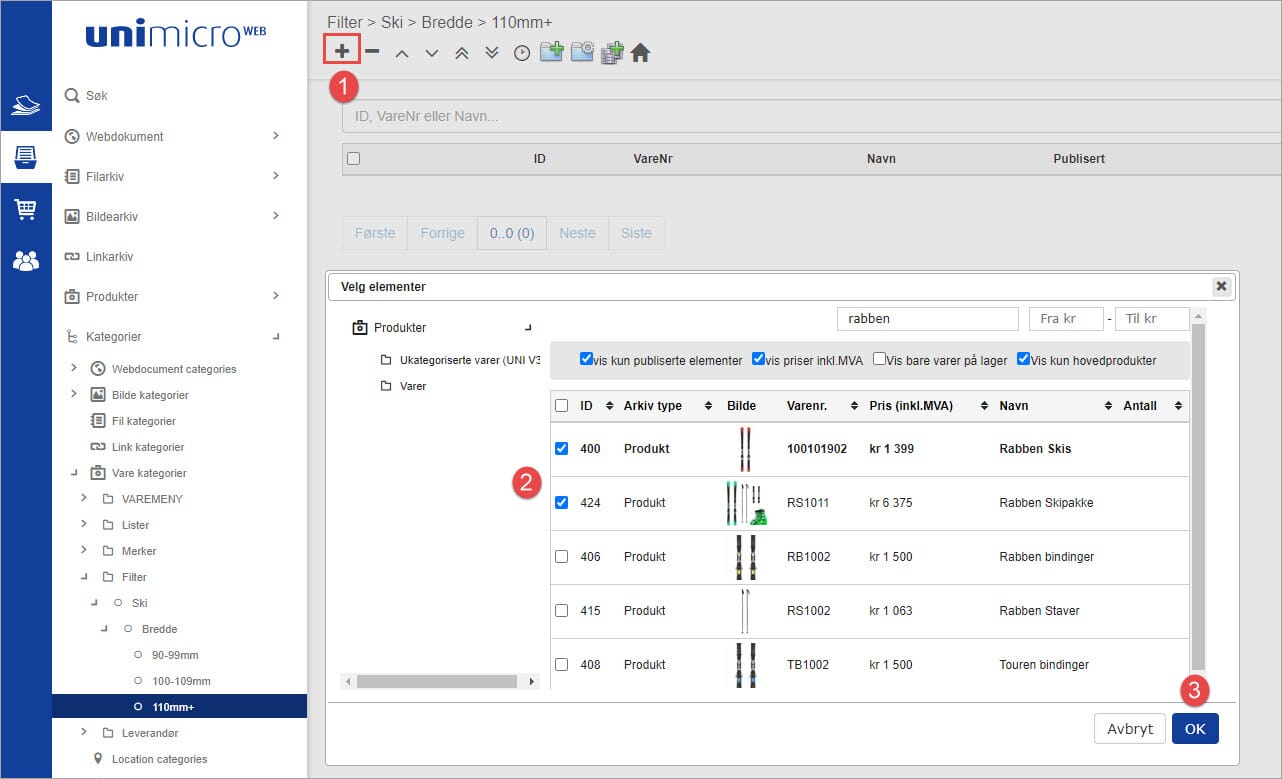This screenshot has height=779, width=1282.
Task: Expand the Merker folder arrow
Action: pos(84,550)
